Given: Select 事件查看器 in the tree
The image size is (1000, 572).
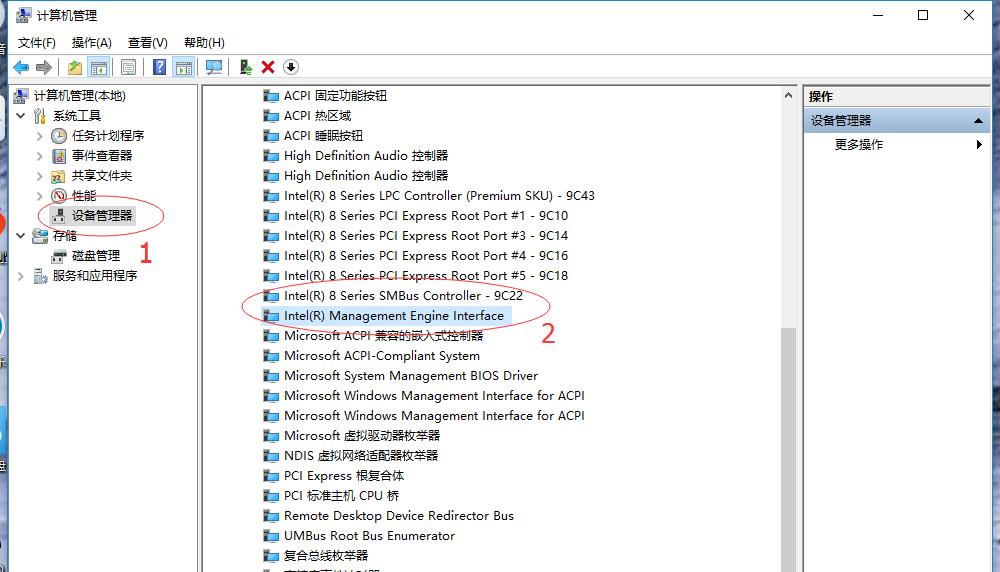Looking at the screenshot, I should [101, 156].
